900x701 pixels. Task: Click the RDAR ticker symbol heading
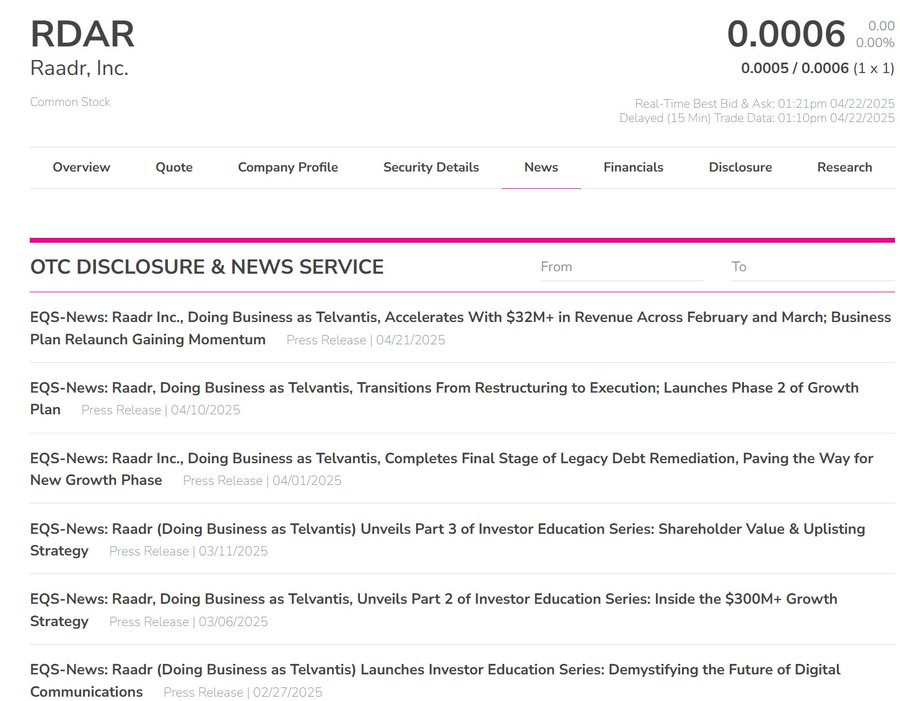point(82,34)
